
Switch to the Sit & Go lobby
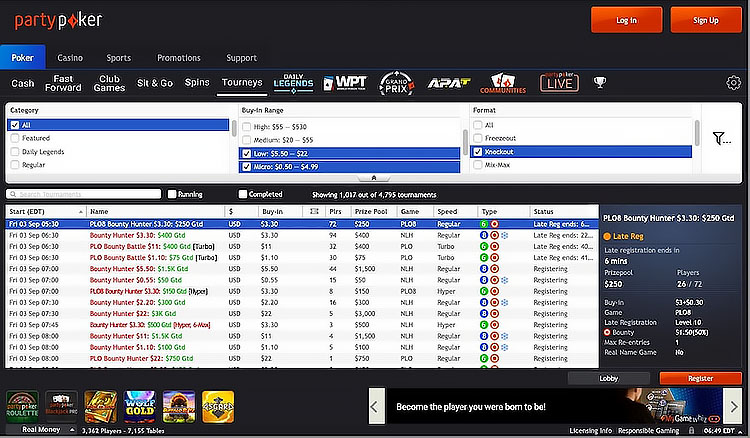(x=155, y=83)
